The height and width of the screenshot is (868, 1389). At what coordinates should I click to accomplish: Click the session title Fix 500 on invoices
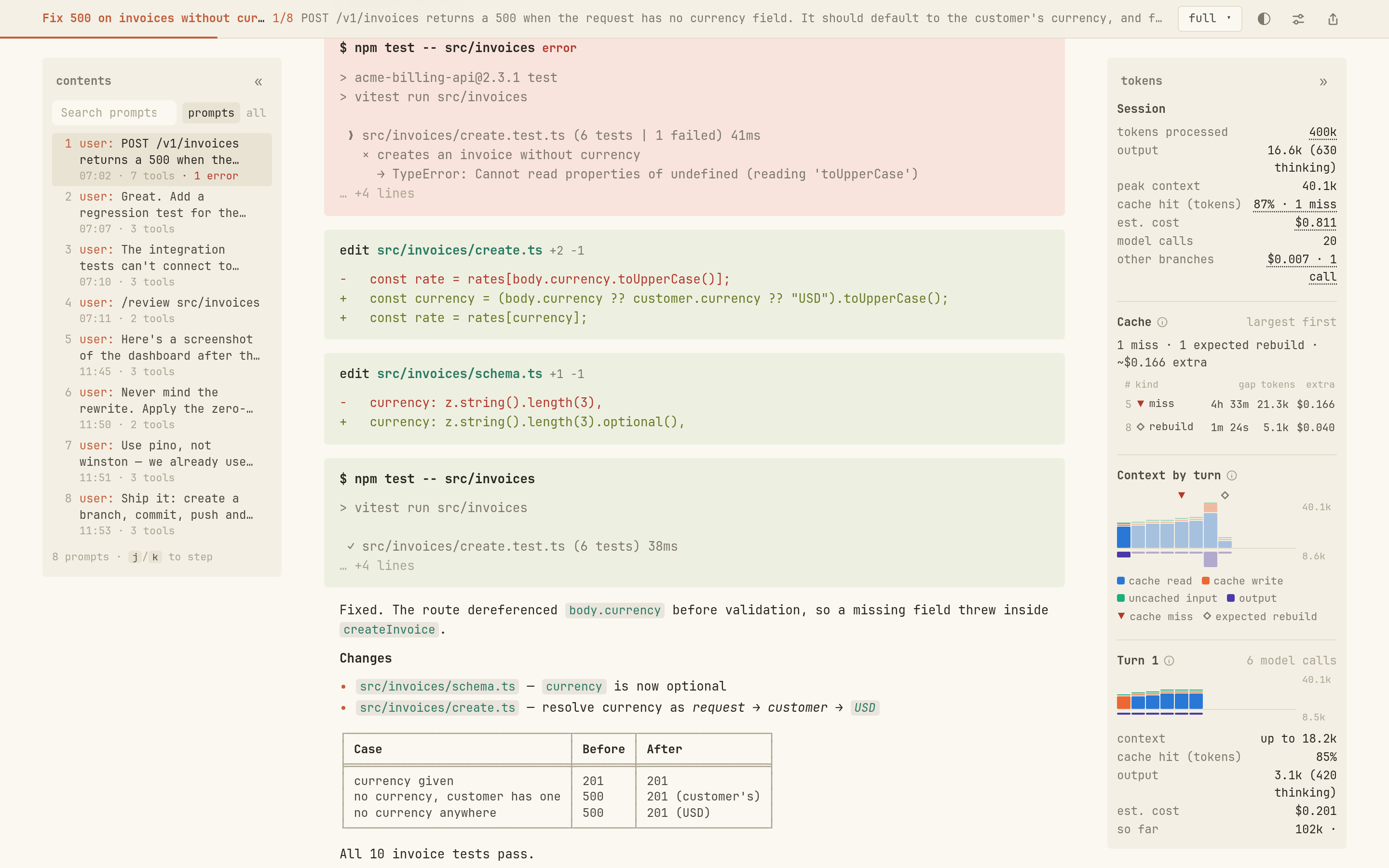(x=153, y=18)
